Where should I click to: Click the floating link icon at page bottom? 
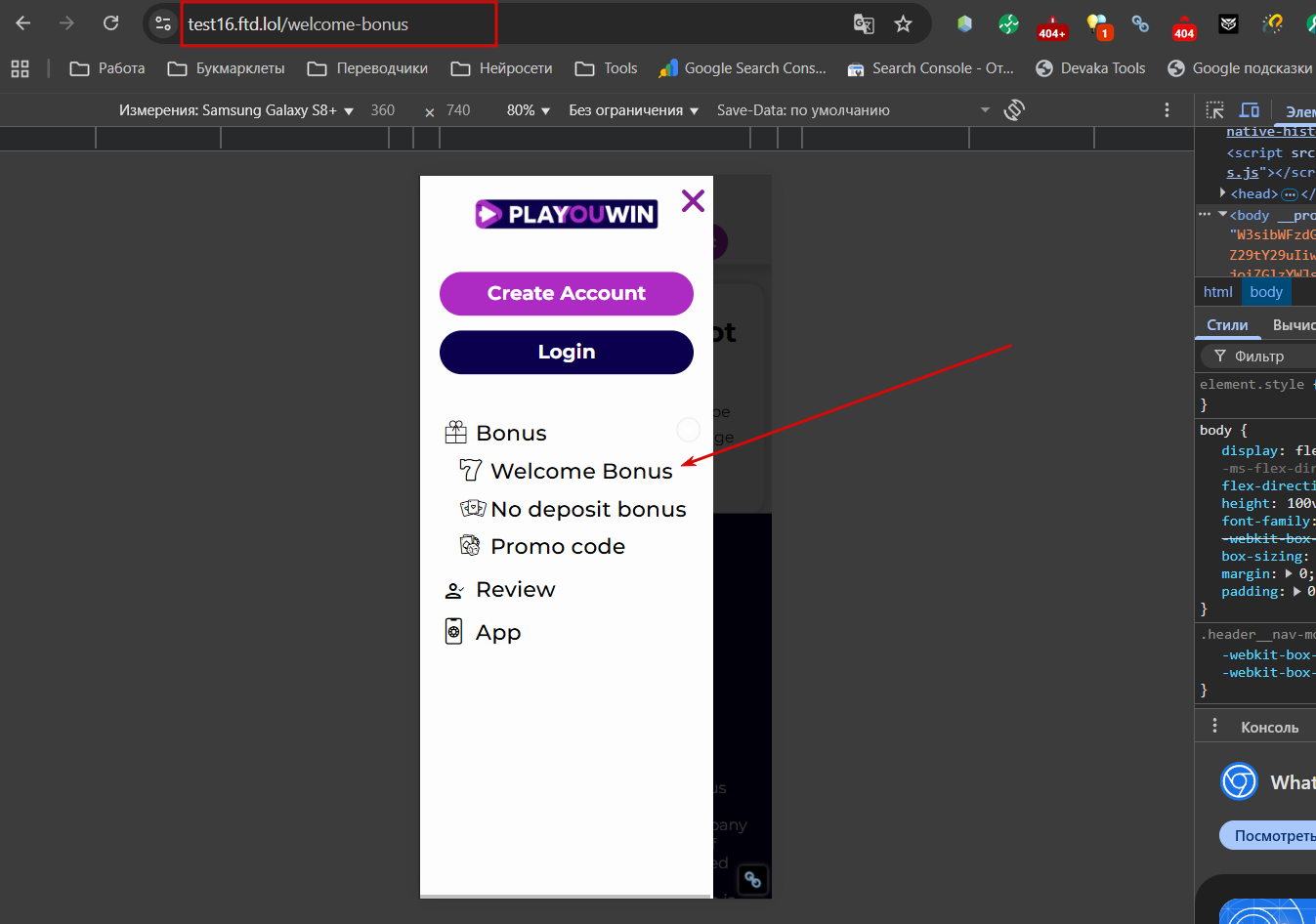click(x=752, y=879)
